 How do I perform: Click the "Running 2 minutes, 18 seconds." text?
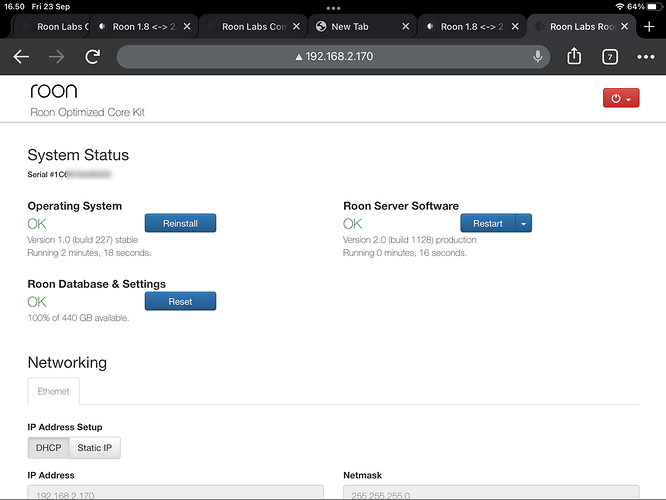click(89, 253)
